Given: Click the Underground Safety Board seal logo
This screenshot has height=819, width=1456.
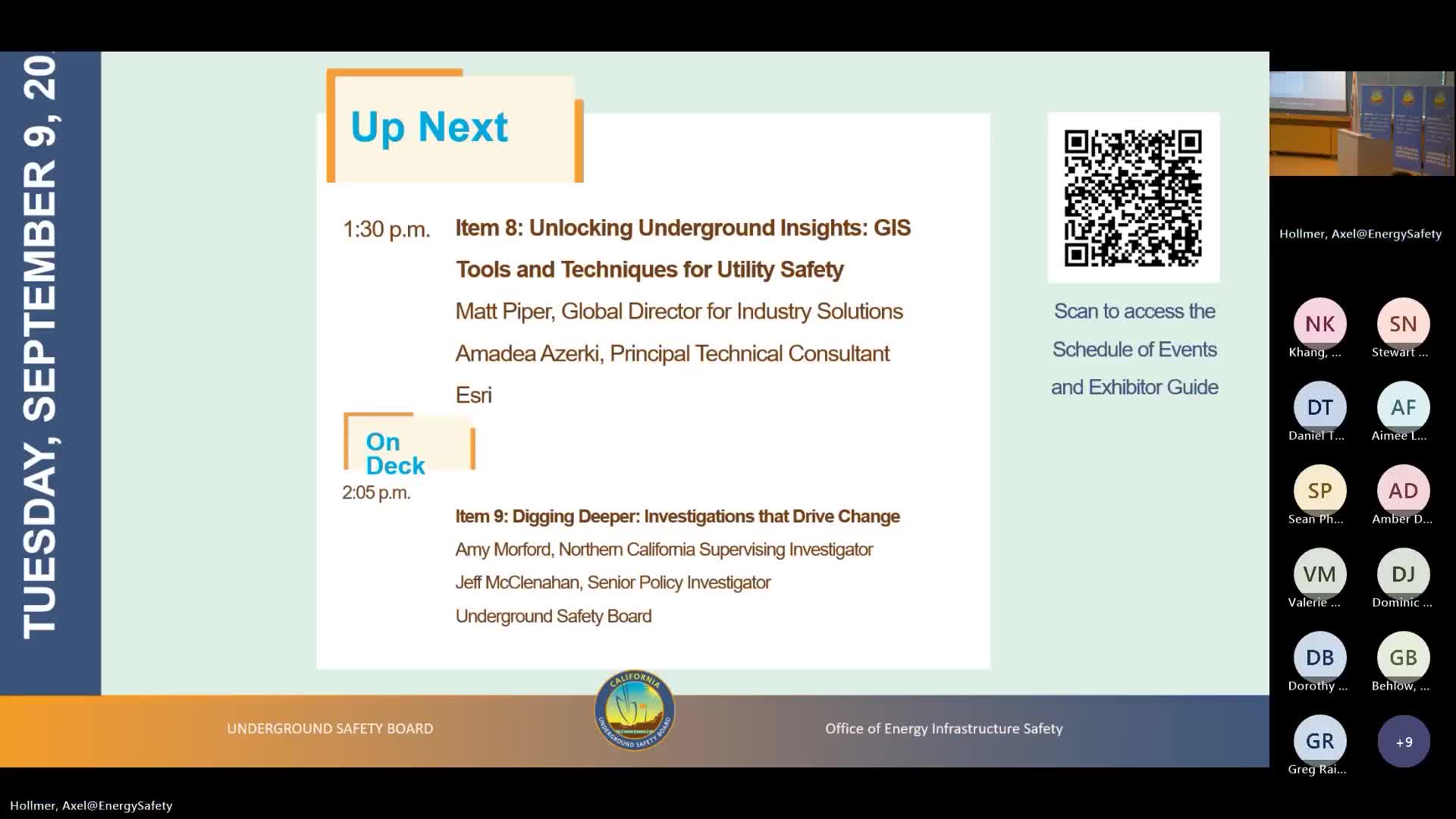Looking at the screenshot, I should click(x=635, y=711).
